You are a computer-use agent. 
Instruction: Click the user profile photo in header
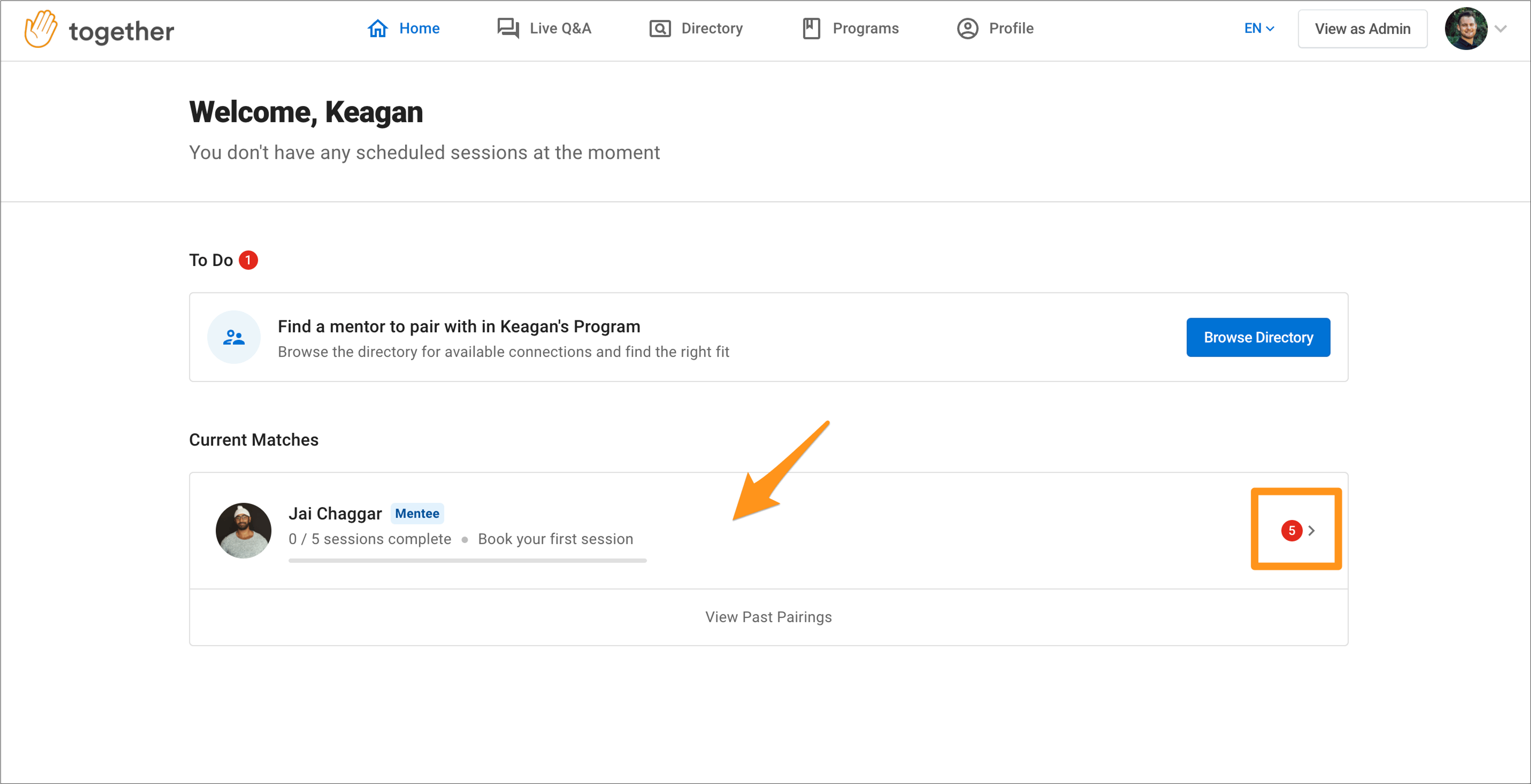pos(1466,29)
